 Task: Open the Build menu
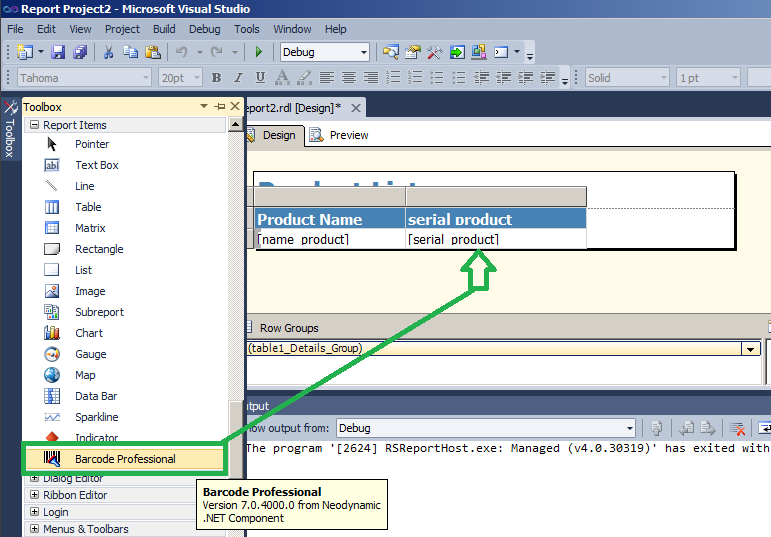click(x=164, y=29)
